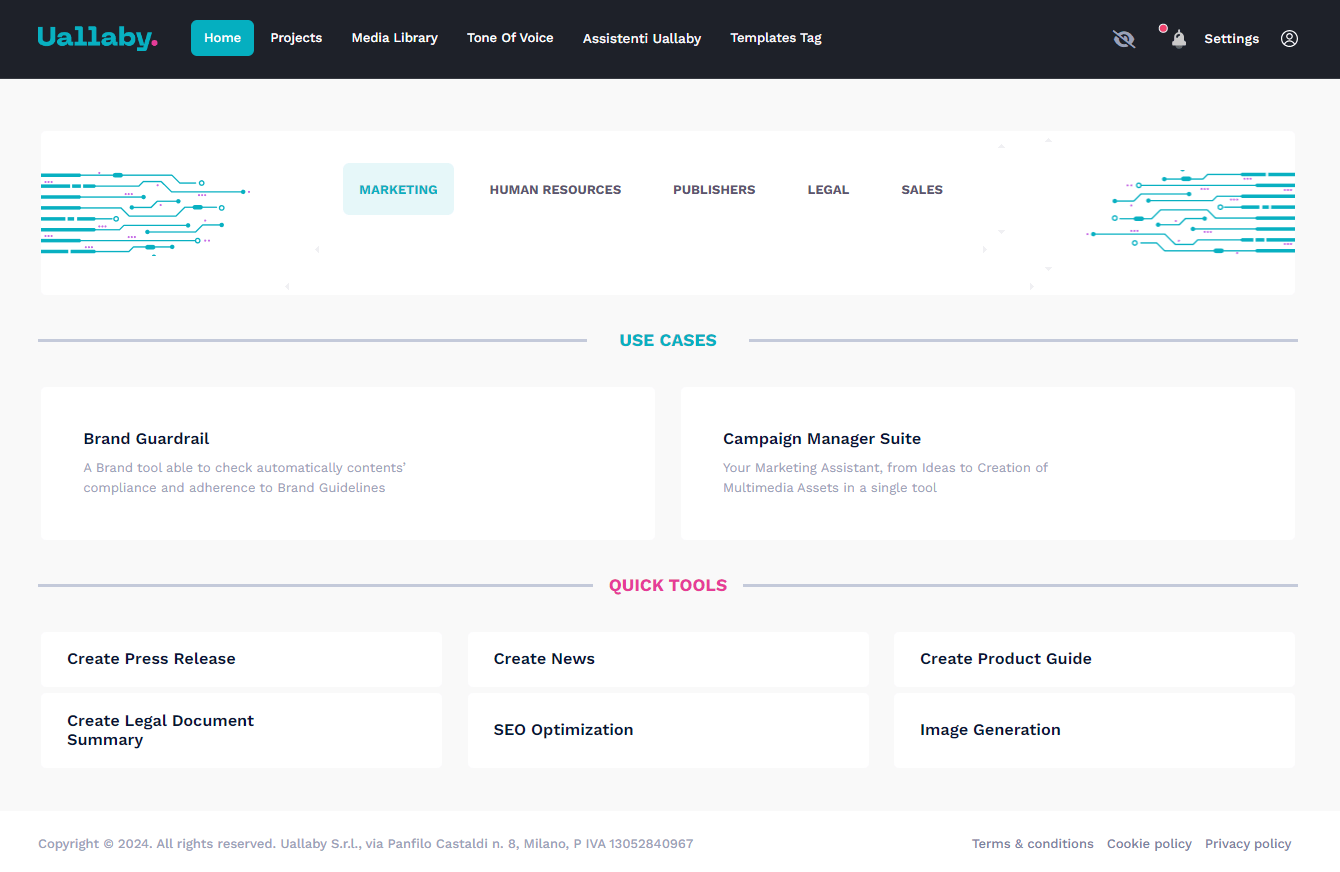1340x872 pixels.
Task: Open the Campaign Manager Suite card
Action: pyautogui.click(x=987, y=463)
